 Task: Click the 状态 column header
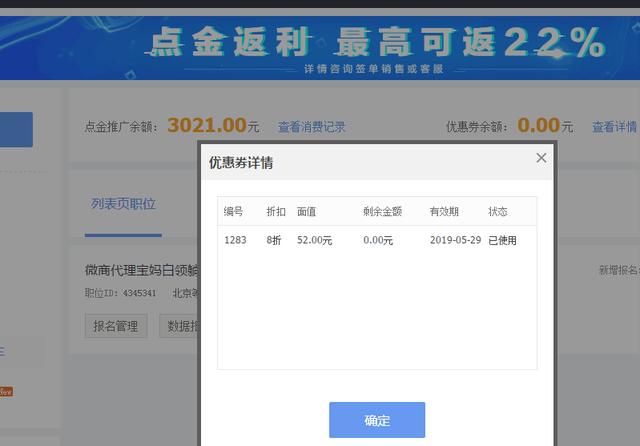point(497,212)
